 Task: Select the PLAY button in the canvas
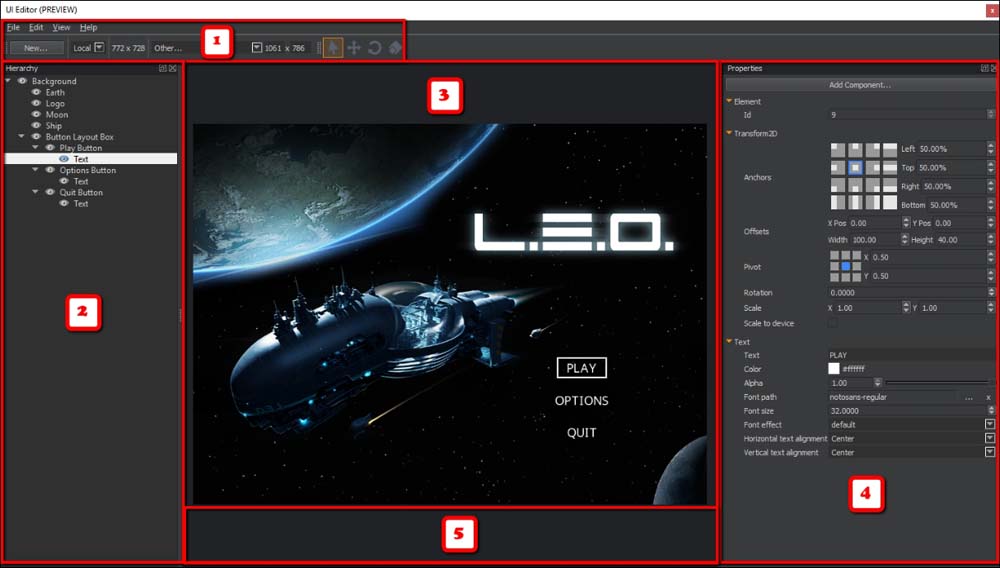[581, 368]
